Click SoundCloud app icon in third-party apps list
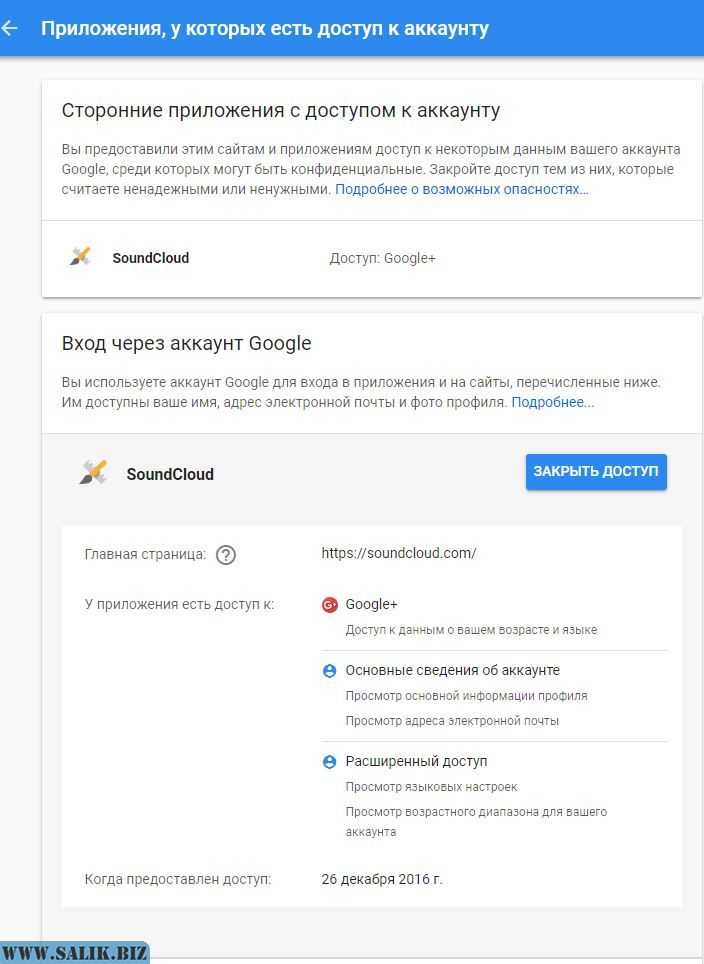The height and width of the screenshot is (964, 704). tap(80, 256)
